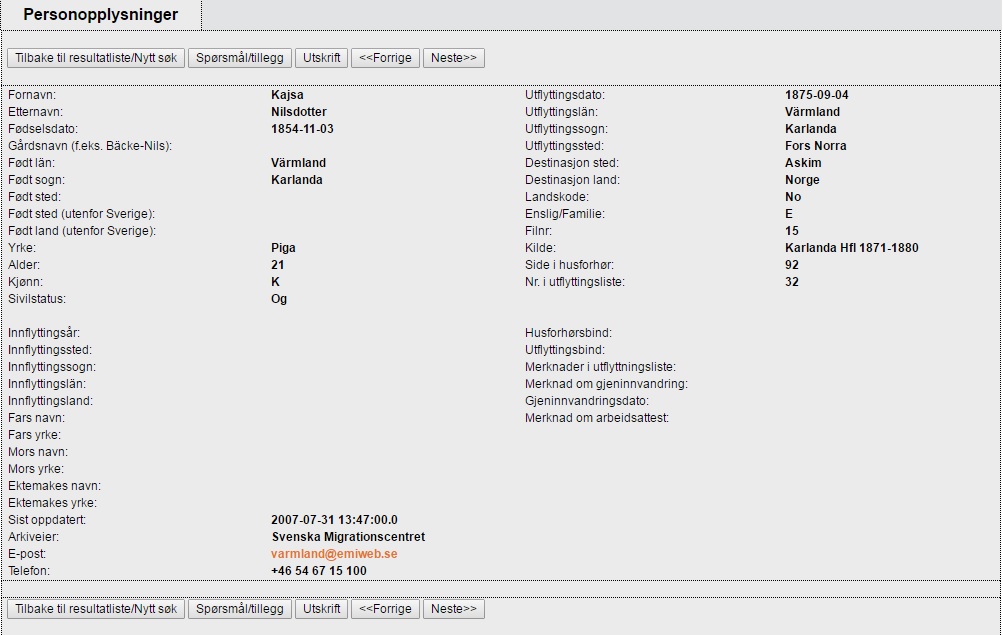Hit the bottom Neste>> button
This screenshot has width=1003, height=635.
(453, 608)
